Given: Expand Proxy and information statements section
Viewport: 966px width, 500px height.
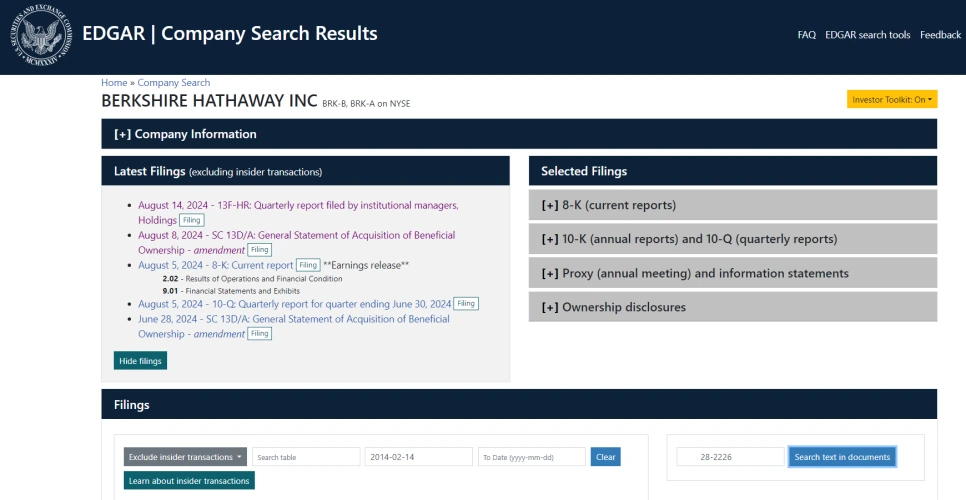Looking at the screenshot, I should [733, 273].
